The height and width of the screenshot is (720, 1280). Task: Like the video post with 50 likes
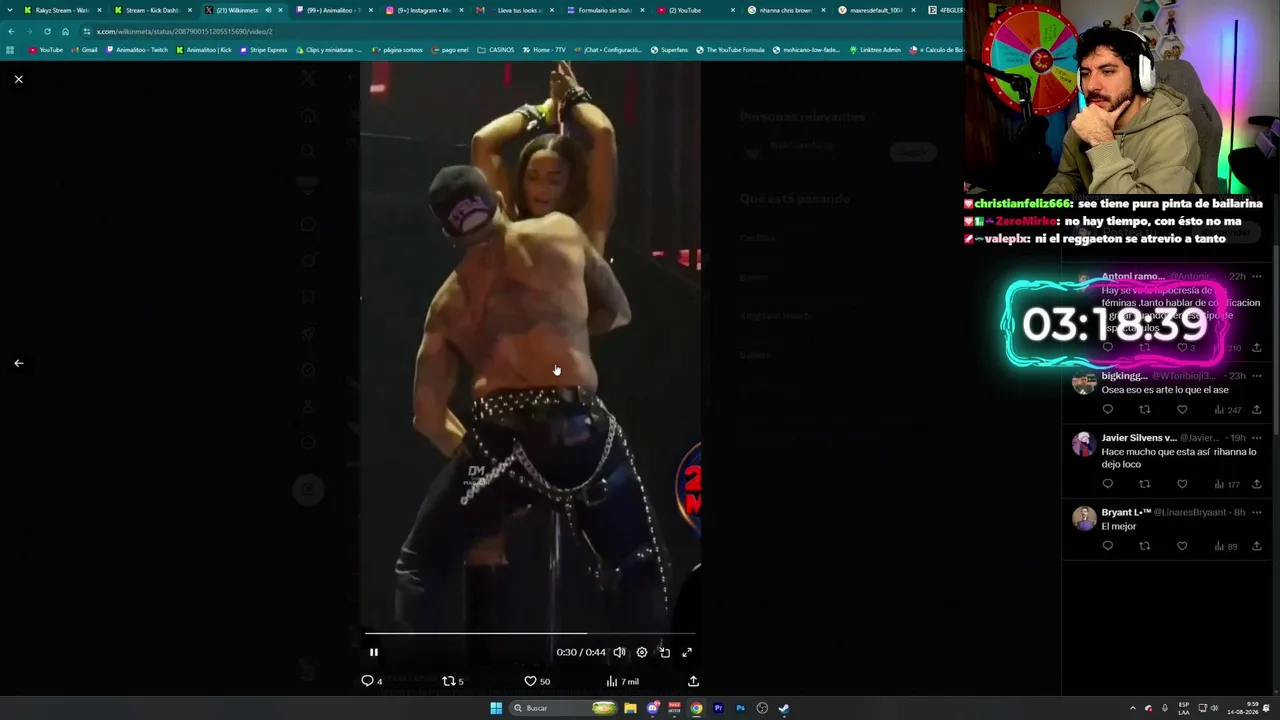pyautogui.click(x=537, y=681)
